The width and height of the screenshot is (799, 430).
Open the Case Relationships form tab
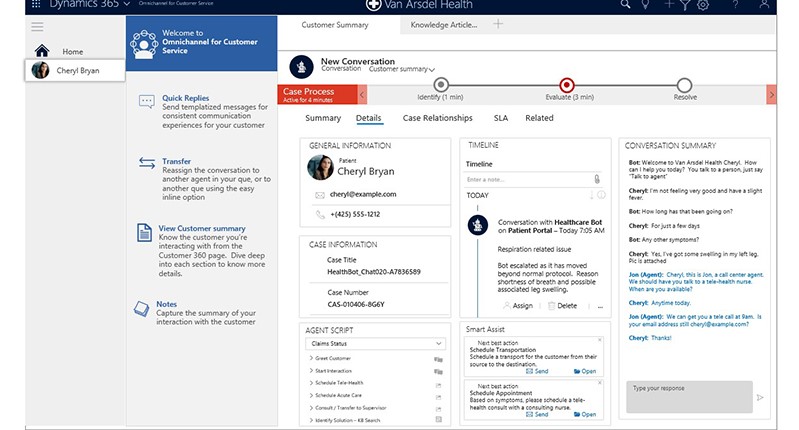438,118
